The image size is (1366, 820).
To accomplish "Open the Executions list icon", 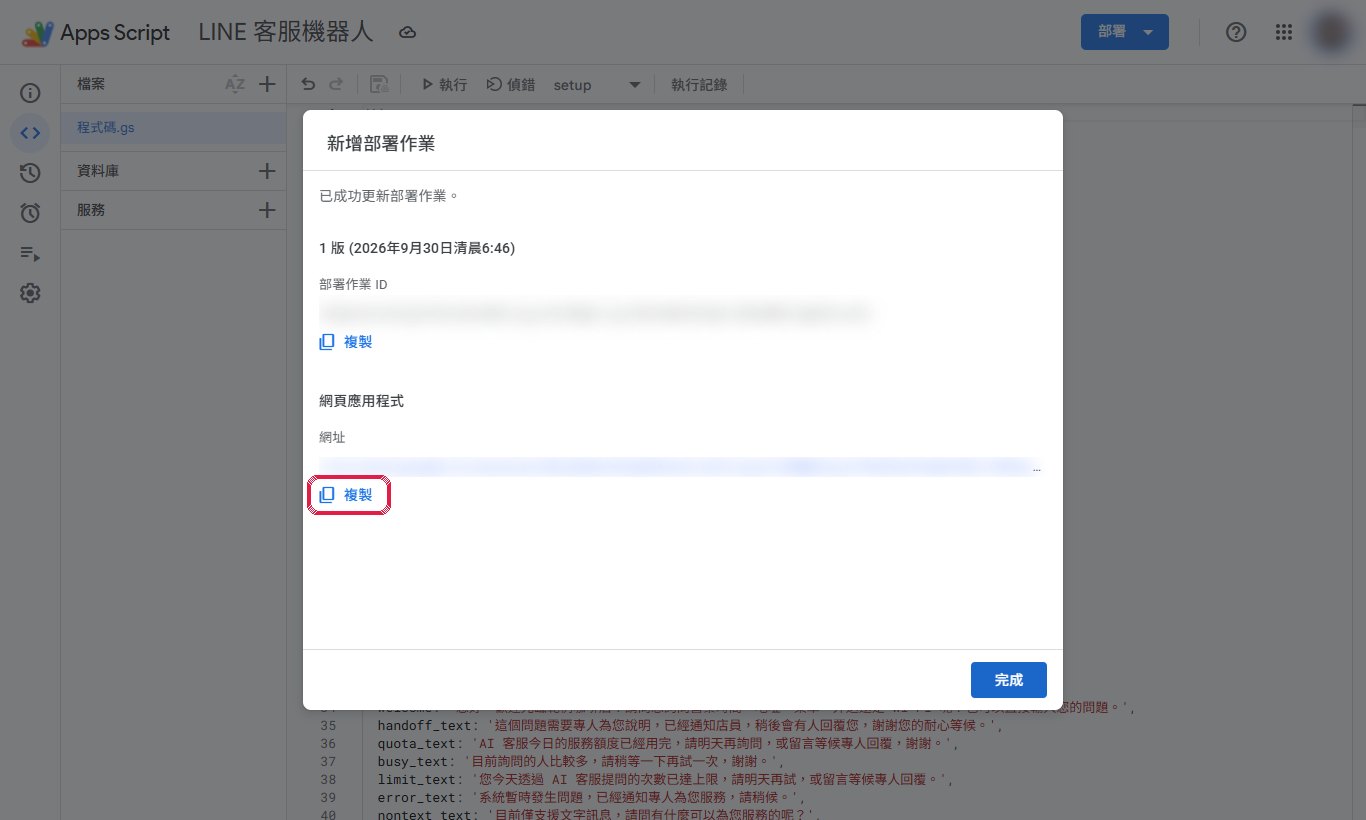I will 30,253.
